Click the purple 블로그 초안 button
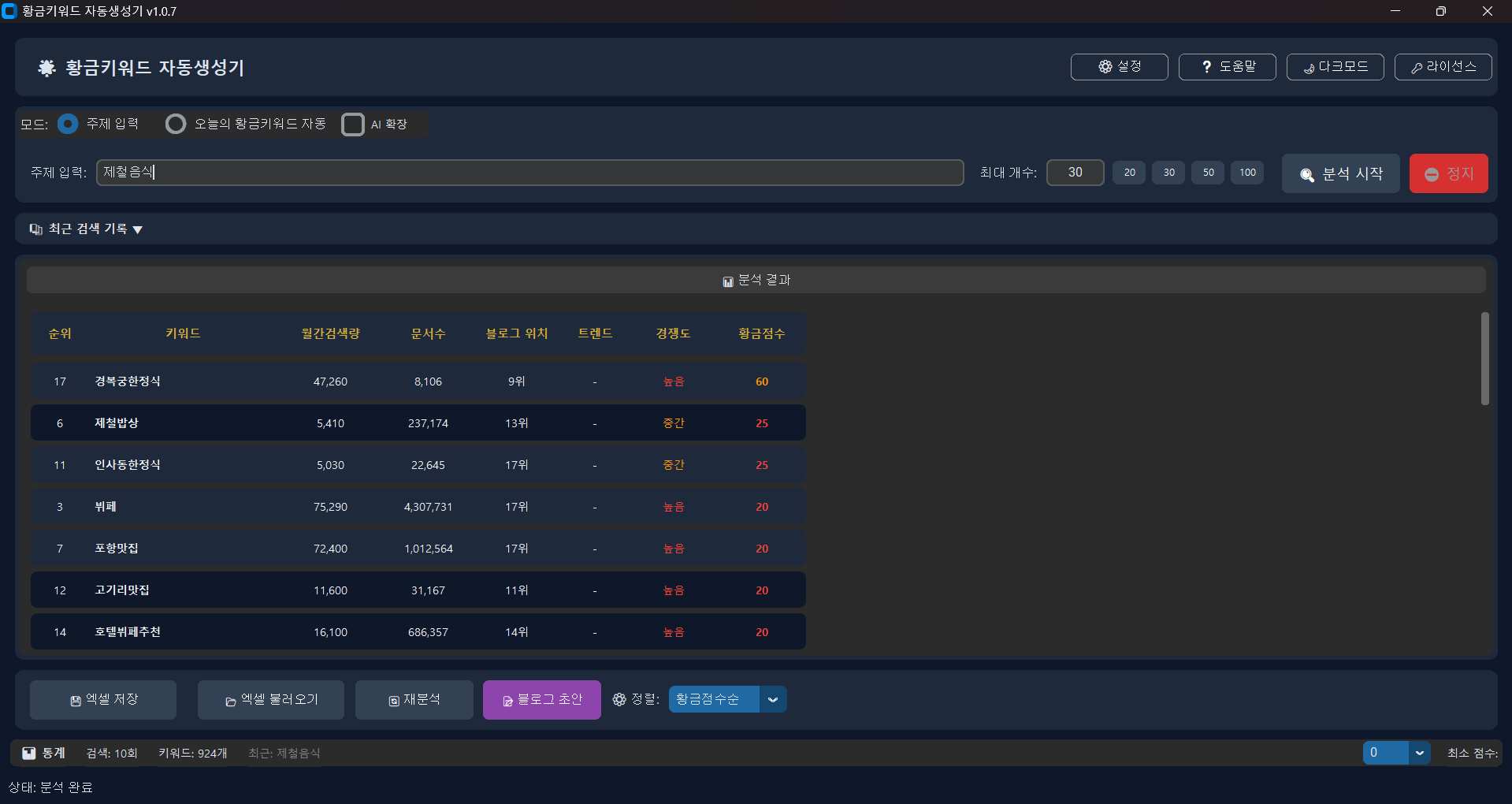 coord(542,700)
